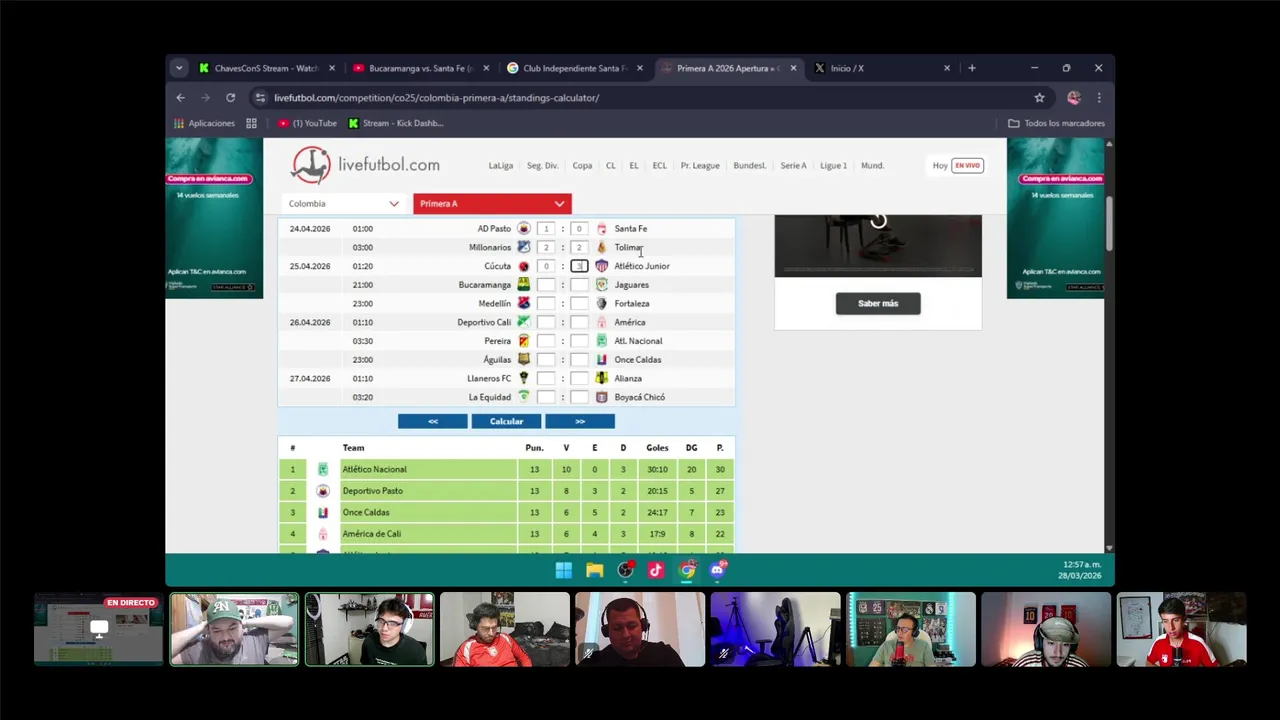Viewport: 1280px width, 720px height.
Task: Open the Primera A competition dropdown
Action: (x=492, y=204)
